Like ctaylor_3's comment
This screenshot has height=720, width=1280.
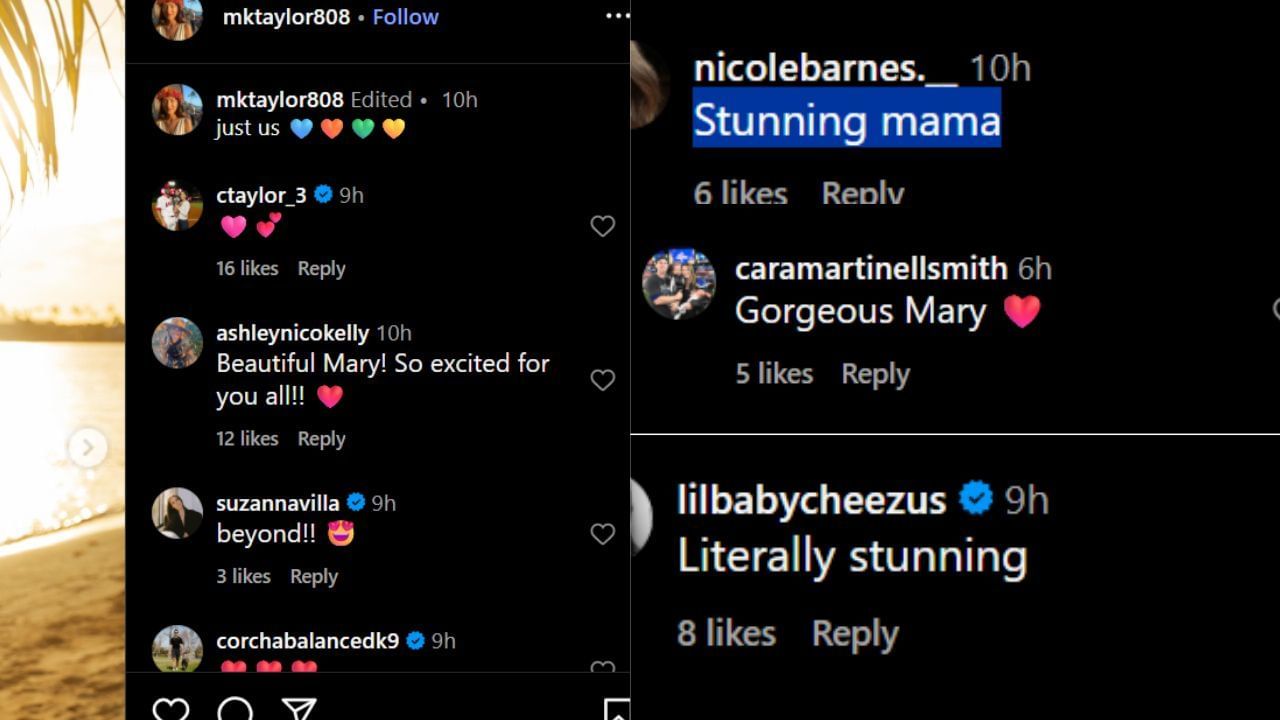pos(602,226)
